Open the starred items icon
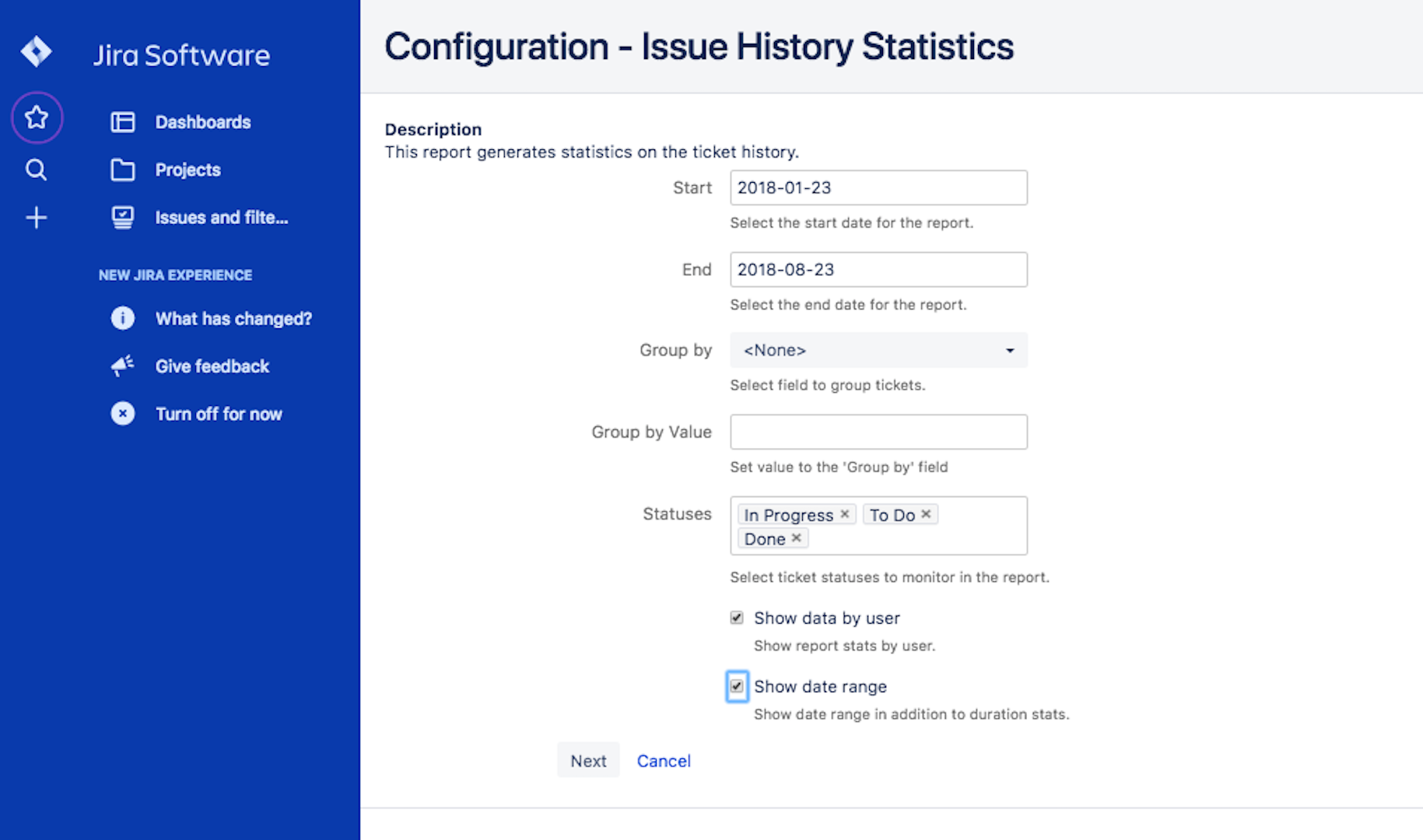The width and height of the screenshot is (1423, 840). coord(37,118)
